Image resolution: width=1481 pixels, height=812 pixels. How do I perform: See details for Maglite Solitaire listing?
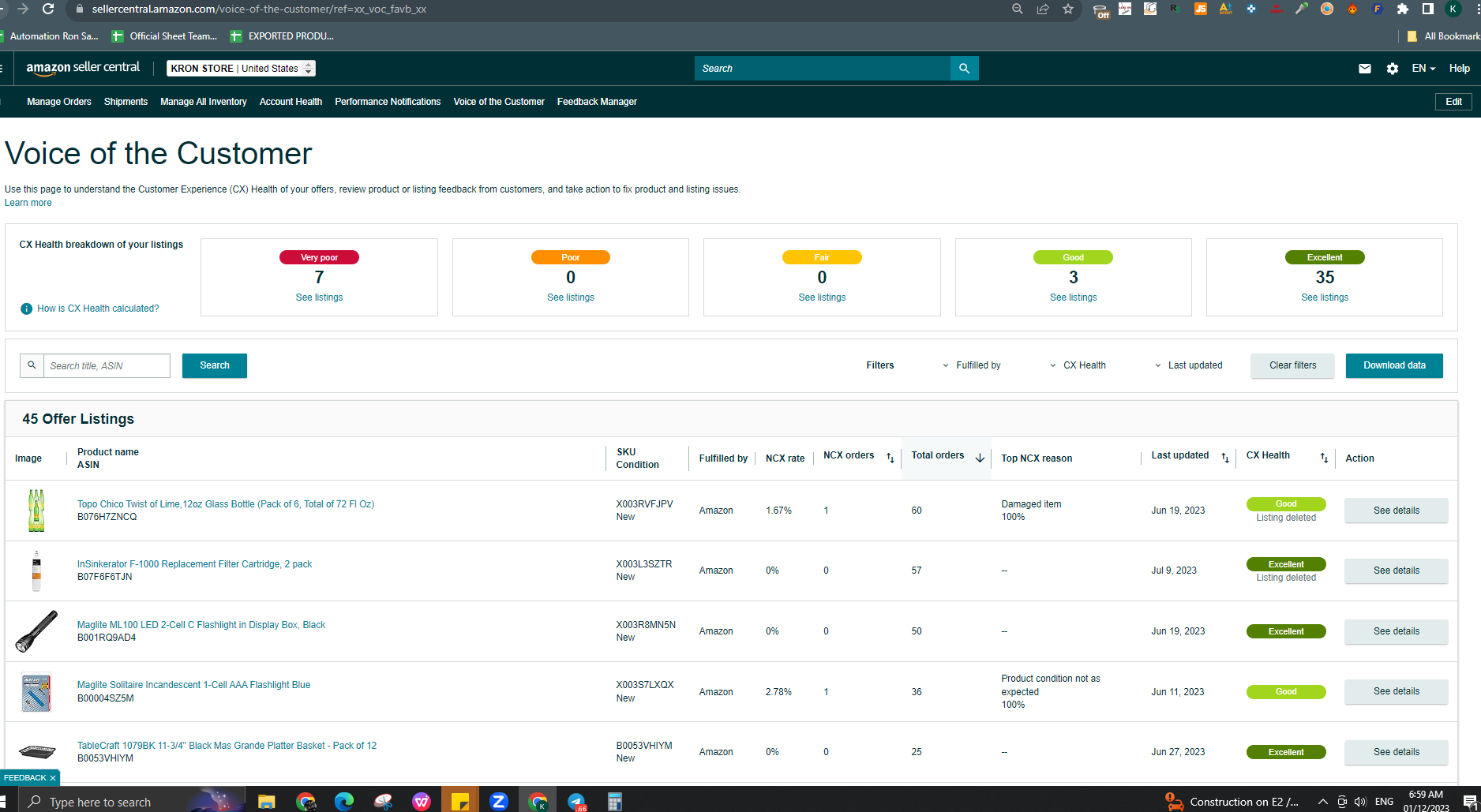click(x=1396, y=691)
